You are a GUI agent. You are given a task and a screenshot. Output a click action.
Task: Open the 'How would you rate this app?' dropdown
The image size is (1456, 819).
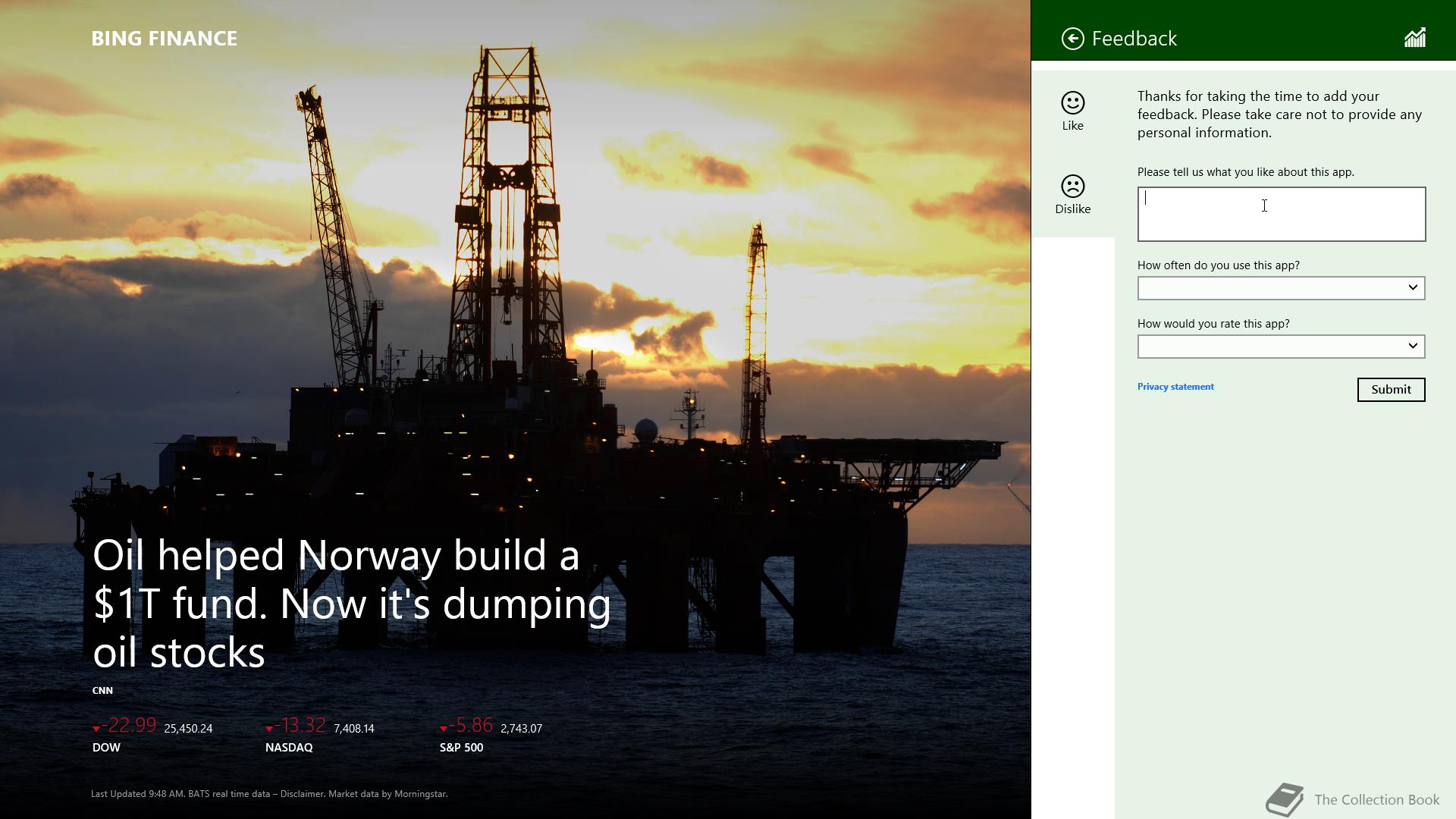[x=1281, y=347]
